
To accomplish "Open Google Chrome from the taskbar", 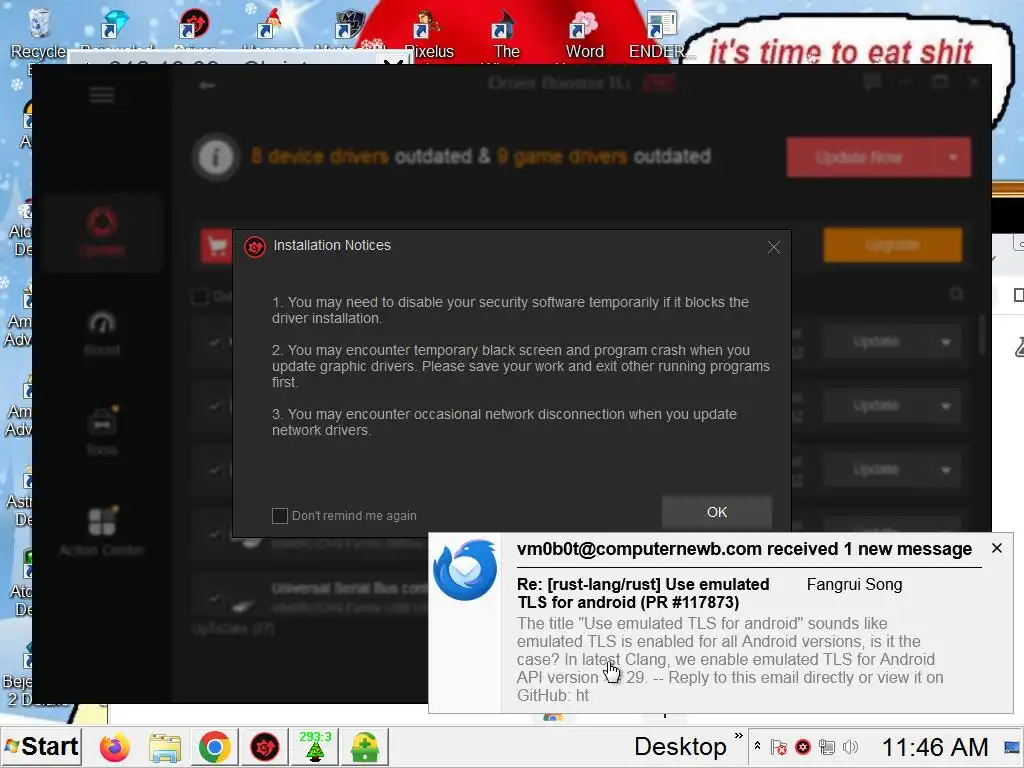I will [215, 747].
